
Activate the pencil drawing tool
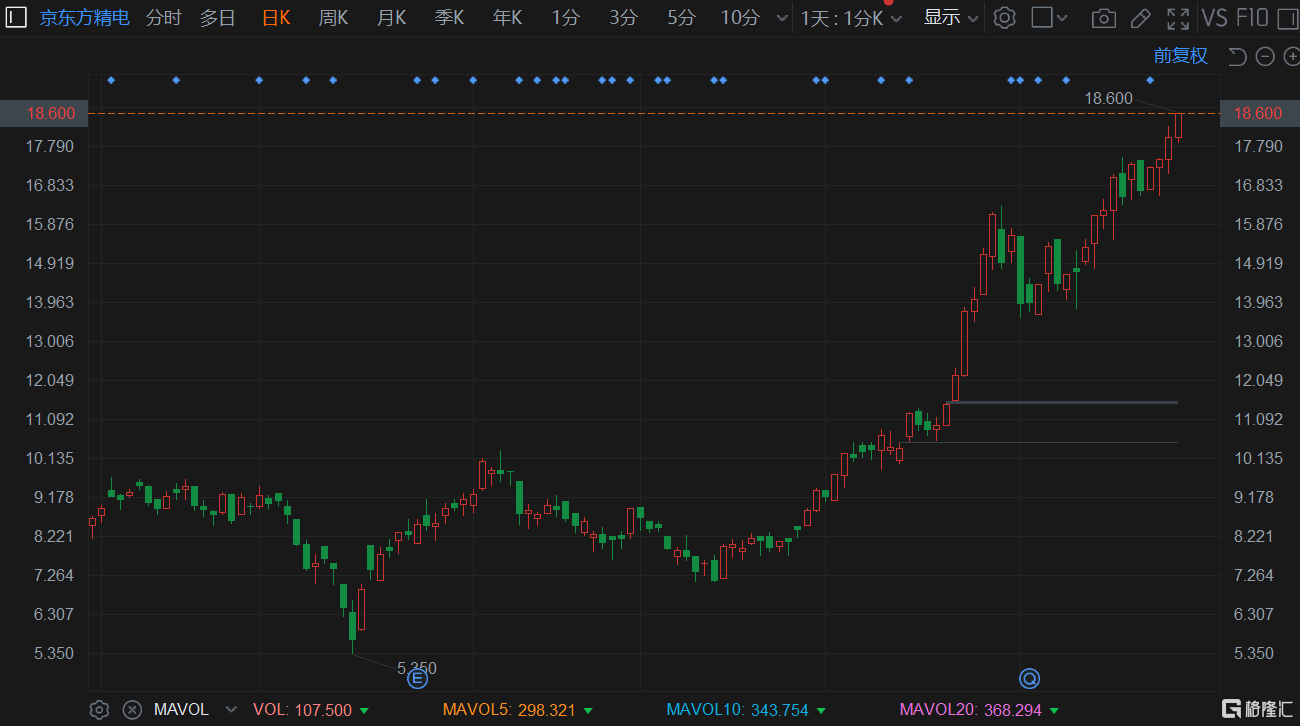point(1140,18)
